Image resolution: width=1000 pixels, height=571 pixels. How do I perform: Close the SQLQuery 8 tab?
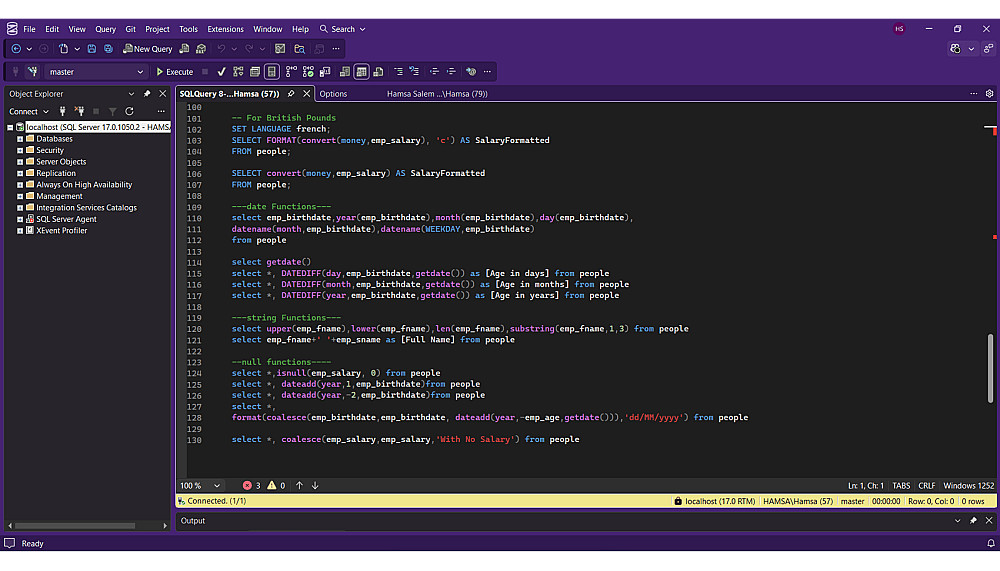[307, 94]
